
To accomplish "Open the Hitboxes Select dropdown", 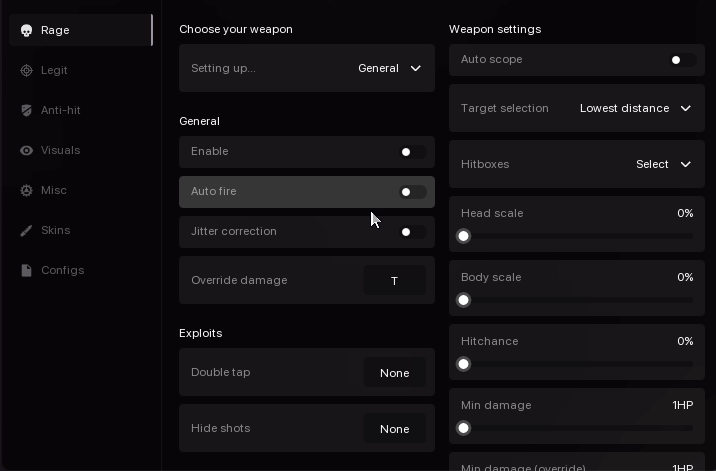I will click(663, 164).
